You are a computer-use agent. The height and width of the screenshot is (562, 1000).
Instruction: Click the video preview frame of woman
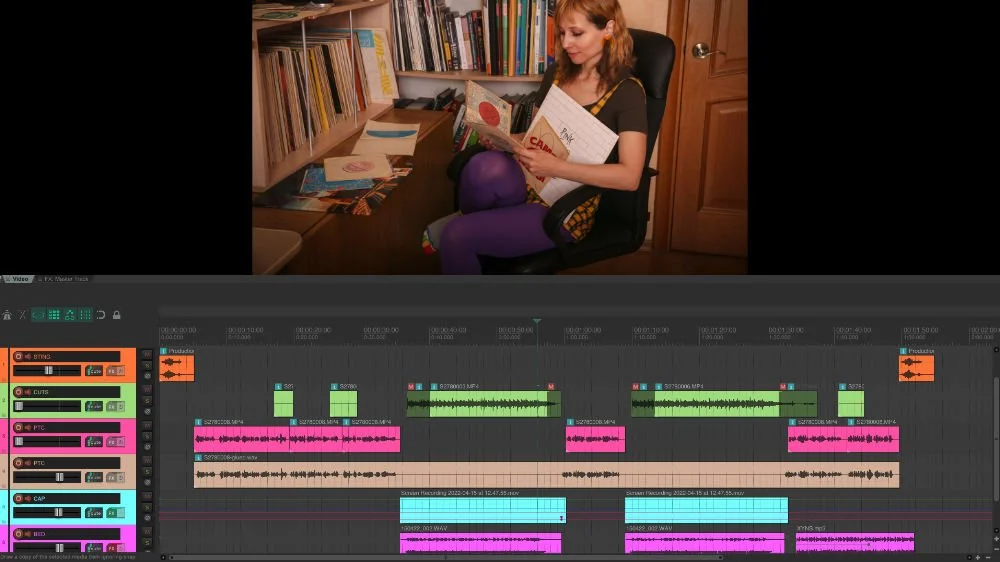pos(500,137)
